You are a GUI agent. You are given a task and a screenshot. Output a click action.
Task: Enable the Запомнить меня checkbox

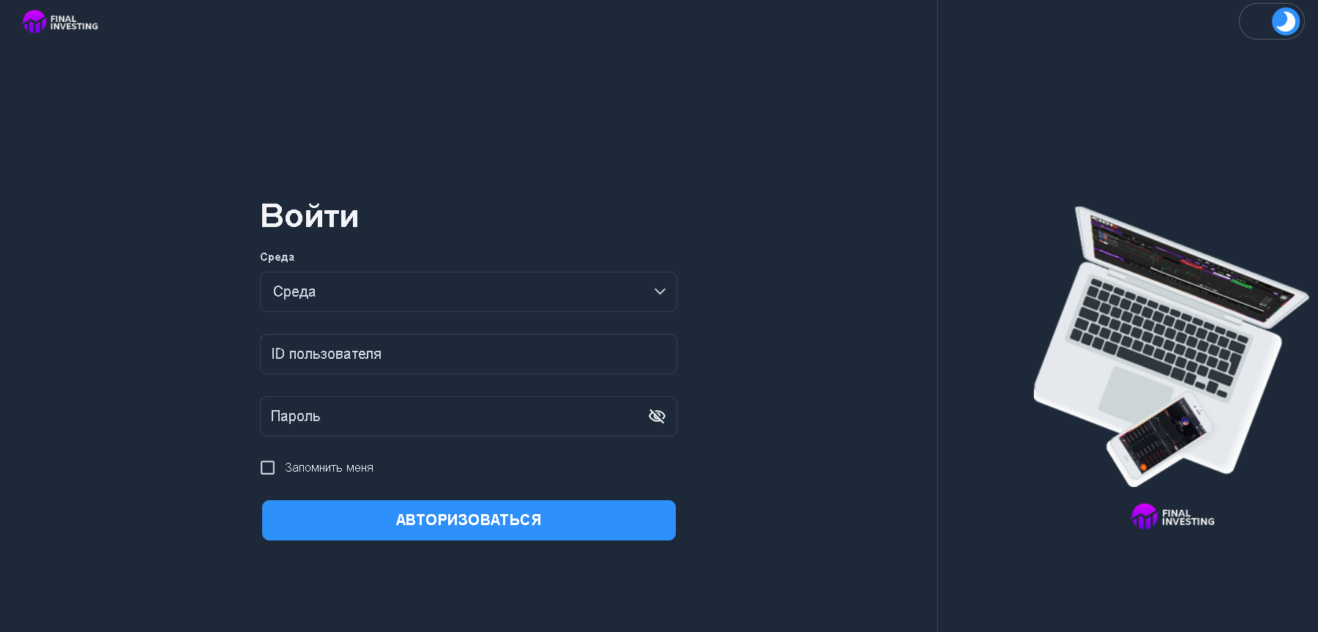click(267, 467)
